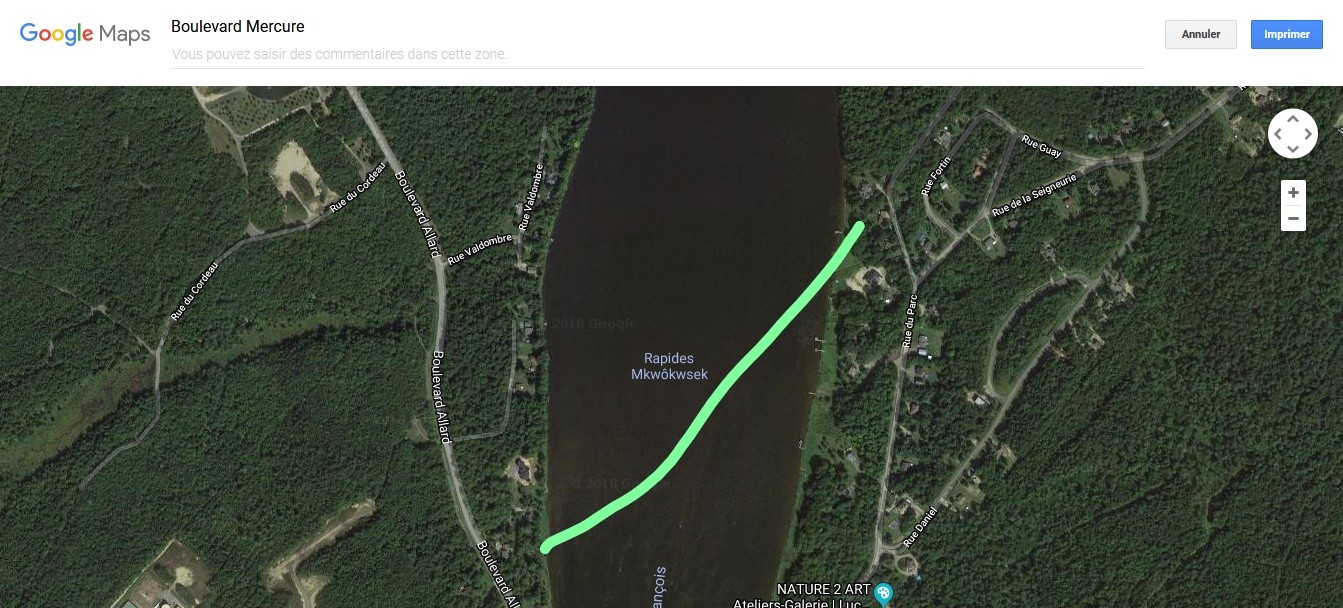
Task: Pan map up with the top arrow
Action: coord(1293,119)
